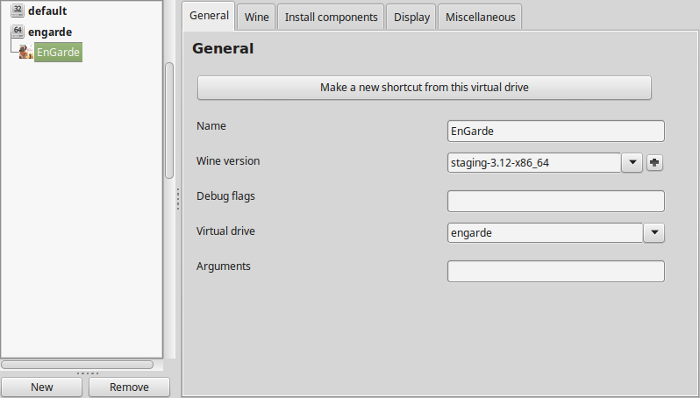Click the Name label
The width and height of the screenshot is (700, 398).
pyautogui.click(x=211, y=126)
